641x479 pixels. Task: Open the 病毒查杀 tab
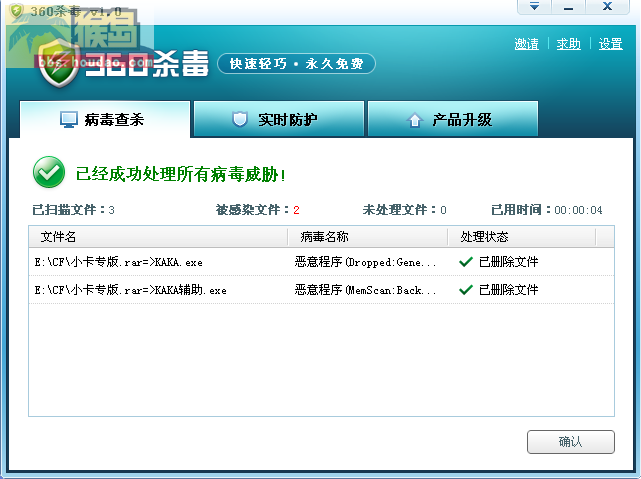click(x=105, y=119)
